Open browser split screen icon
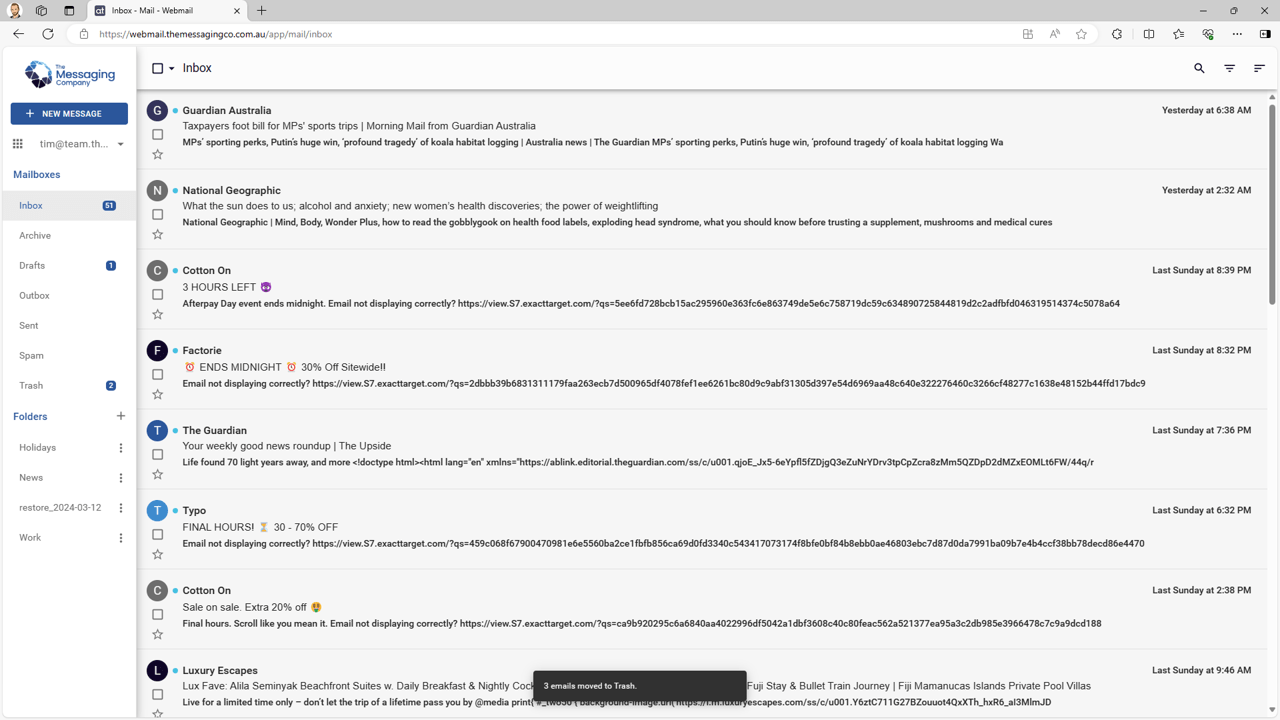Image resolution: width=1280 pixels, height=720 pixels. pyautogui.click(x=1149, y=34)
